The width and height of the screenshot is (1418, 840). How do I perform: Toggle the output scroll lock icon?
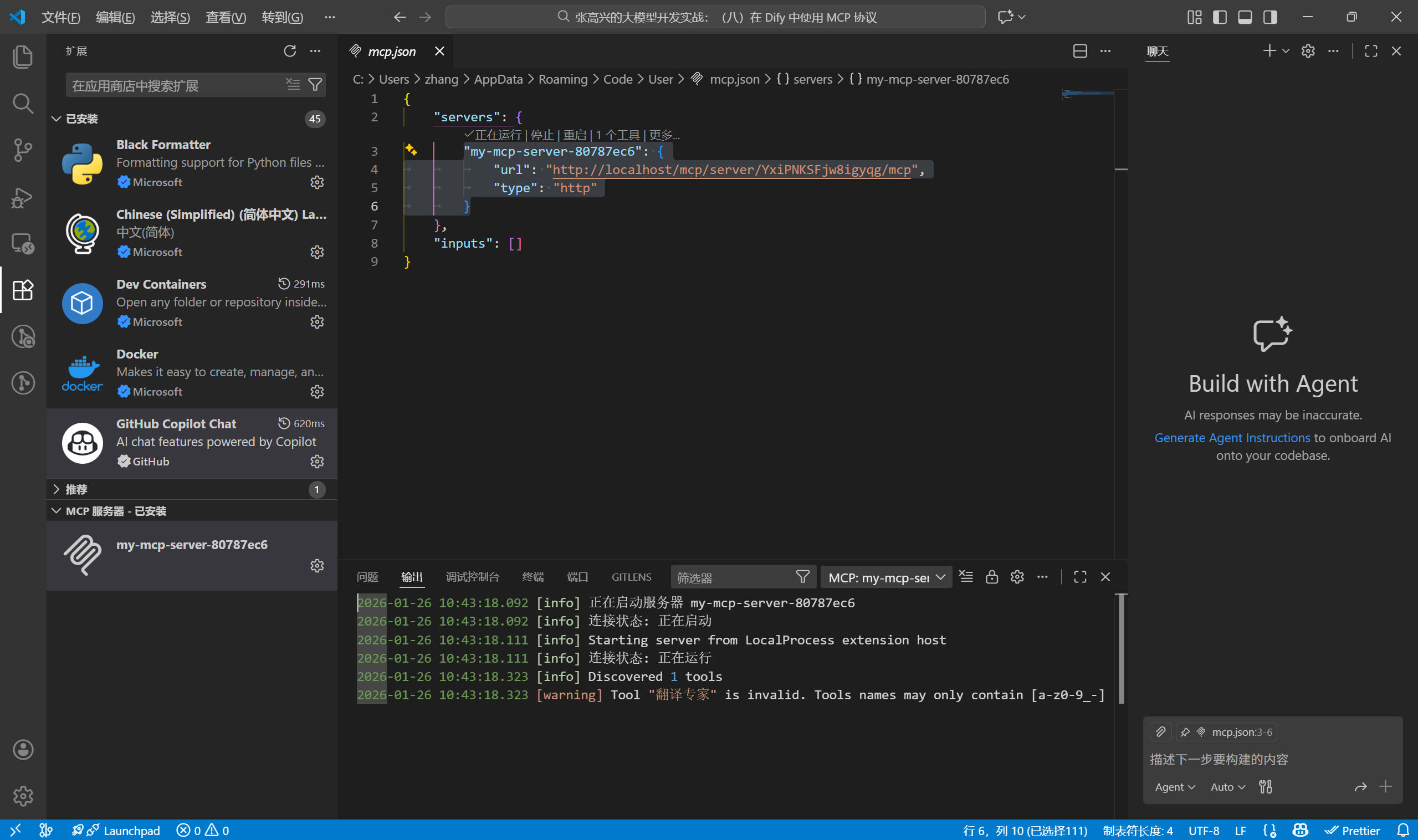(x=992, y=577)
